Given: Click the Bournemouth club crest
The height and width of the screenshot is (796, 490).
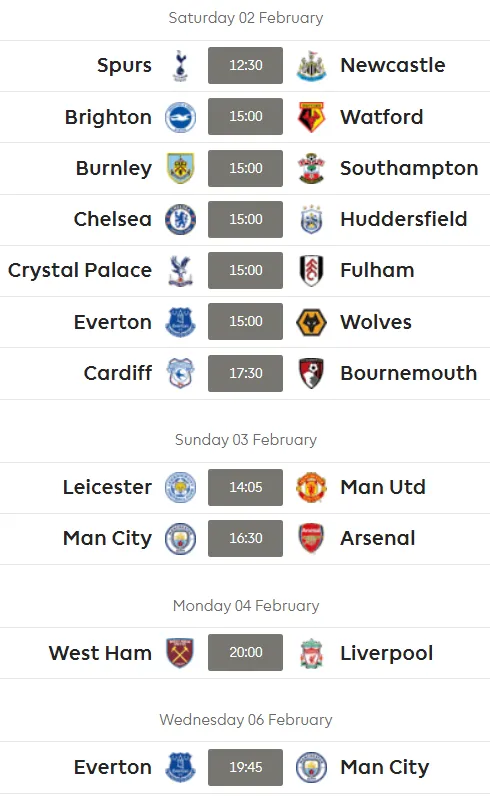Looking at the screenshot, I should click(311, 373).
